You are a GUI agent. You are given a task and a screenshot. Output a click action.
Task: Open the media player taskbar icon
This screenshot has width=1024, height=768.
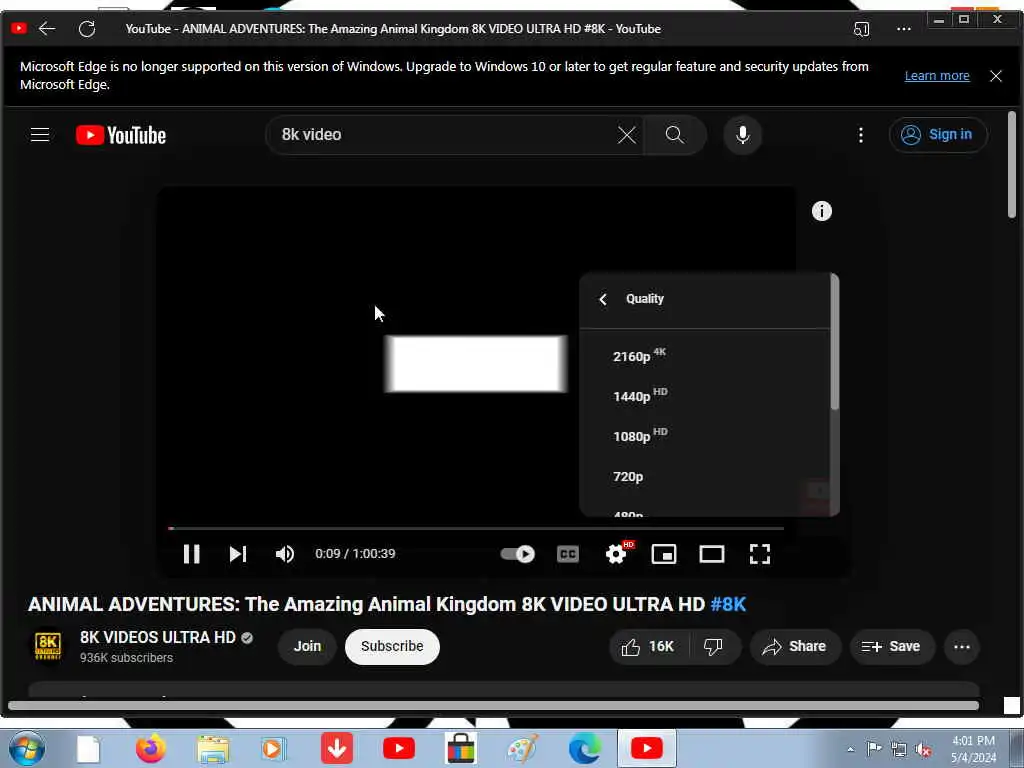coord(274,749)
